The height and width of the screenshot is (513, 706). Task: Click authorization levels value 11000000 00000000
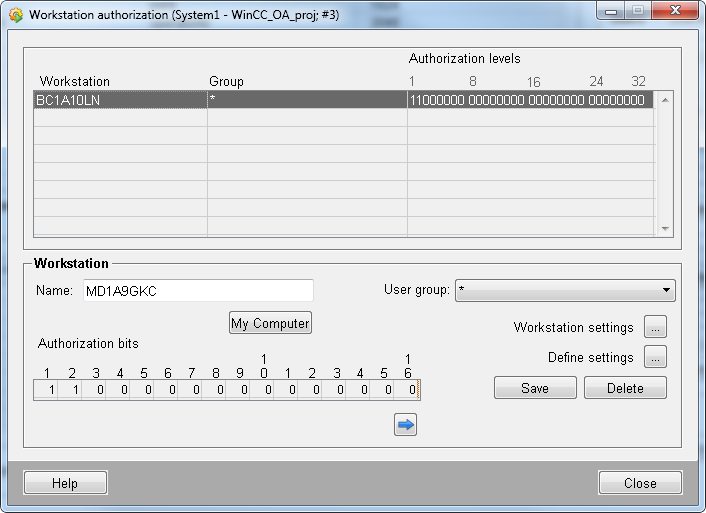530,100
